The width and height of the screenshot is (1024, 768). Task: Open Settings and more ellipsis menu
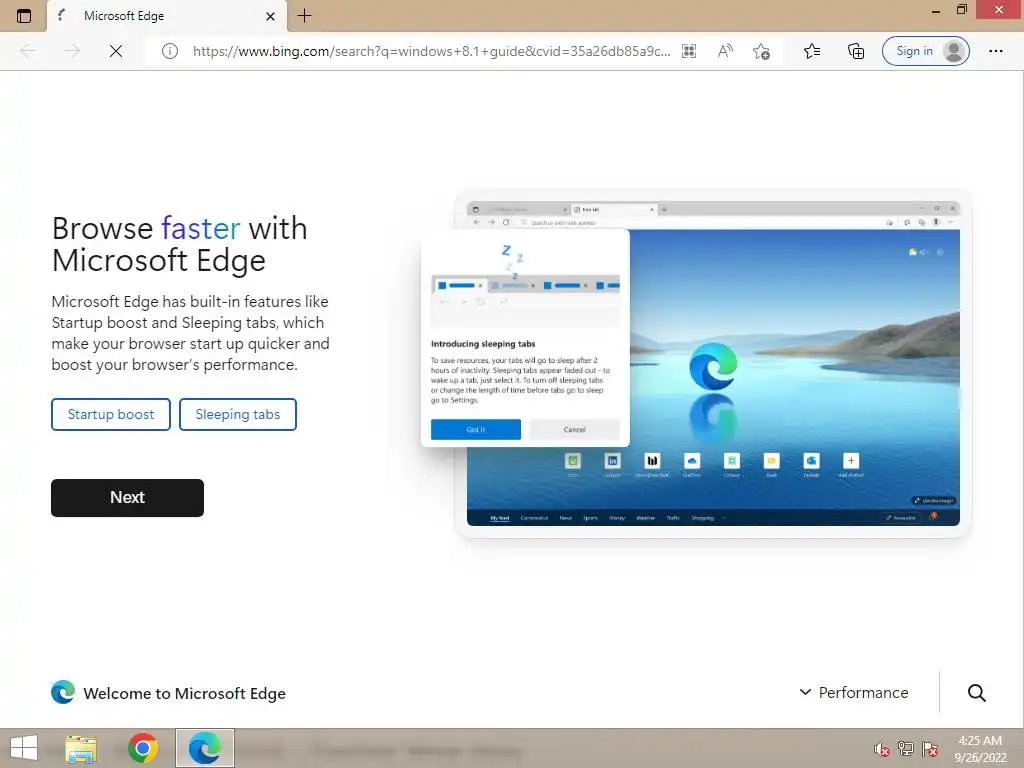[995, 51]
